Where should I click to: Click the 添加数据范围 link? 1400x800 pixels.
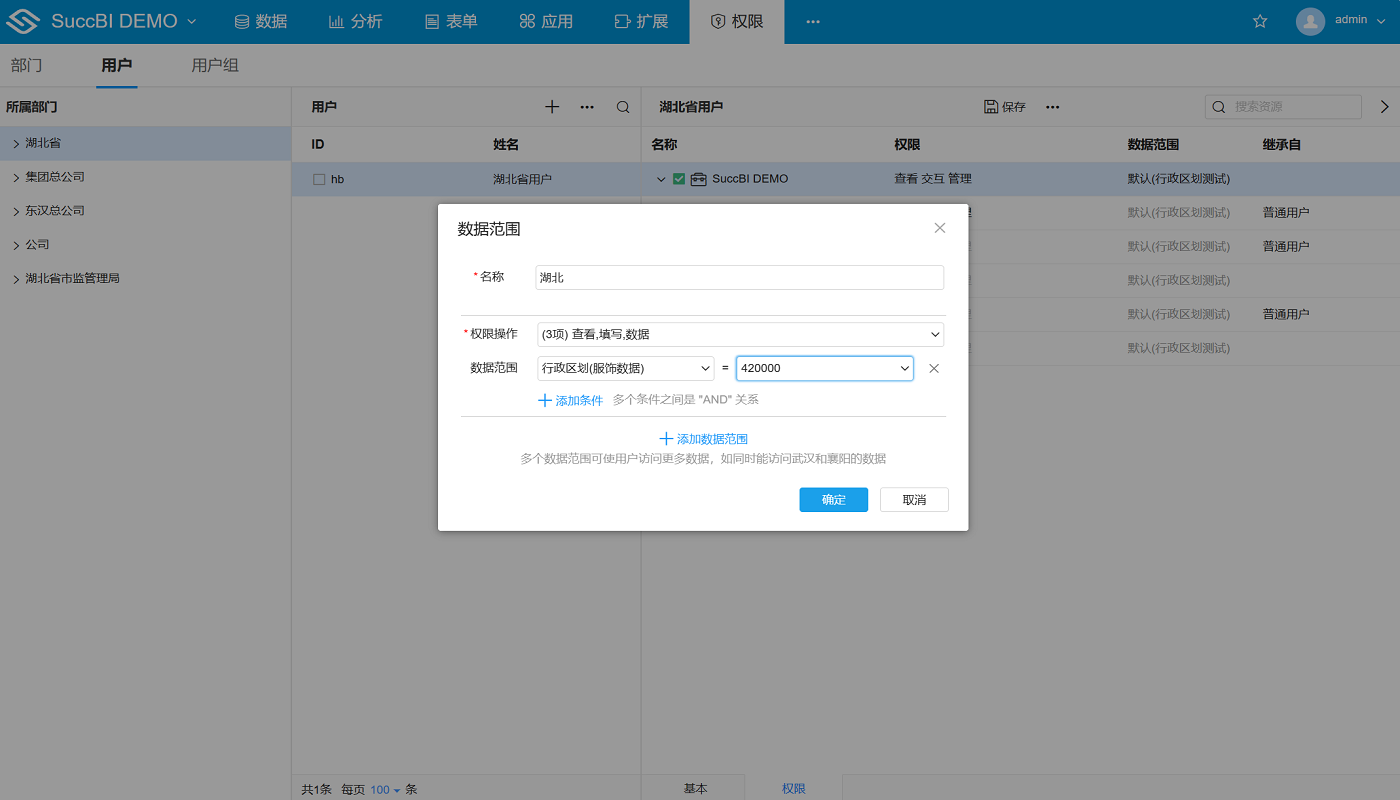[703, 439]
